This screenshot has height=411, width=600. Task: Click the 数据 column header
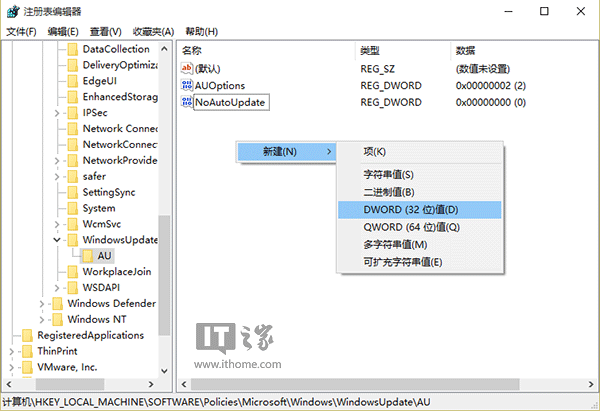tap(465, 49)
